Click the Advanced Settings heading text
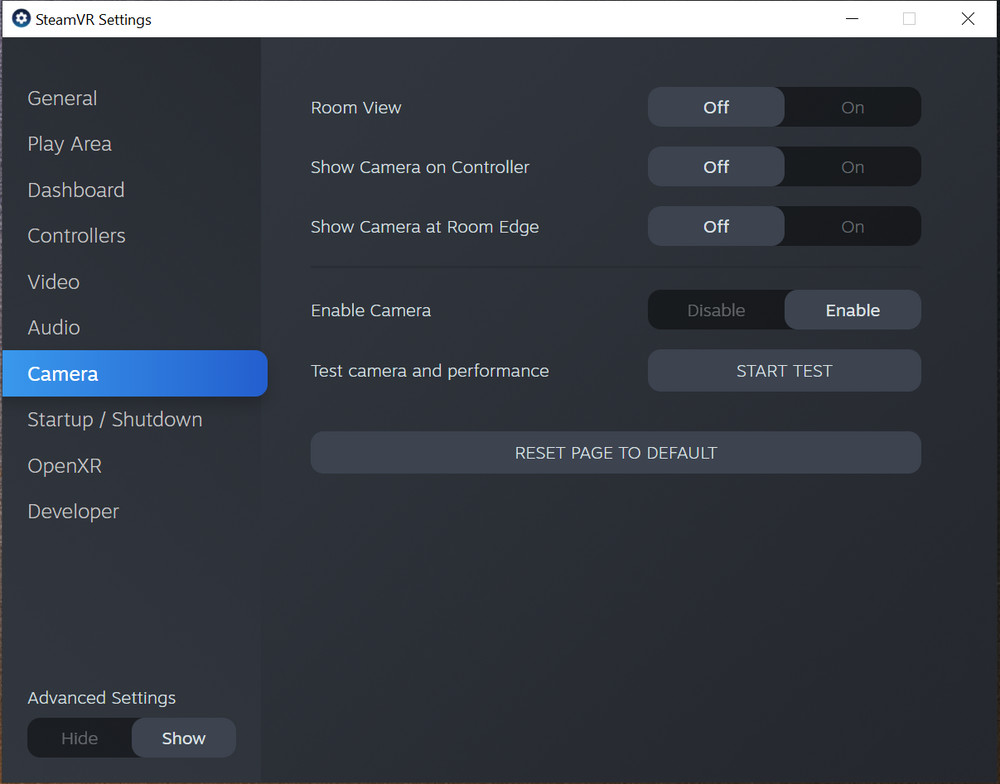 click(101, 698)
